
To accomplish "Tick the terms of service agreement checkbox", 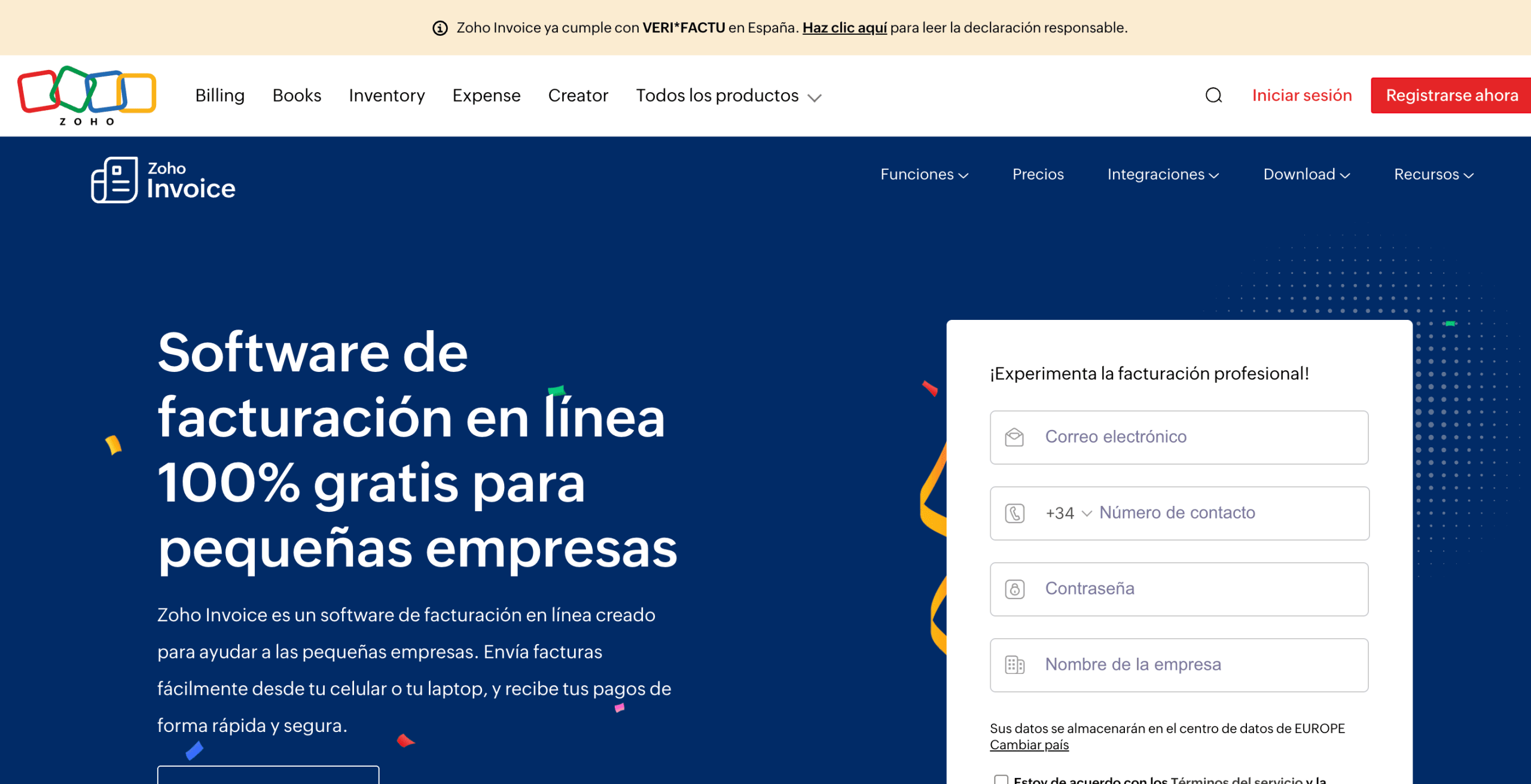I will (x=1001, y=779).
